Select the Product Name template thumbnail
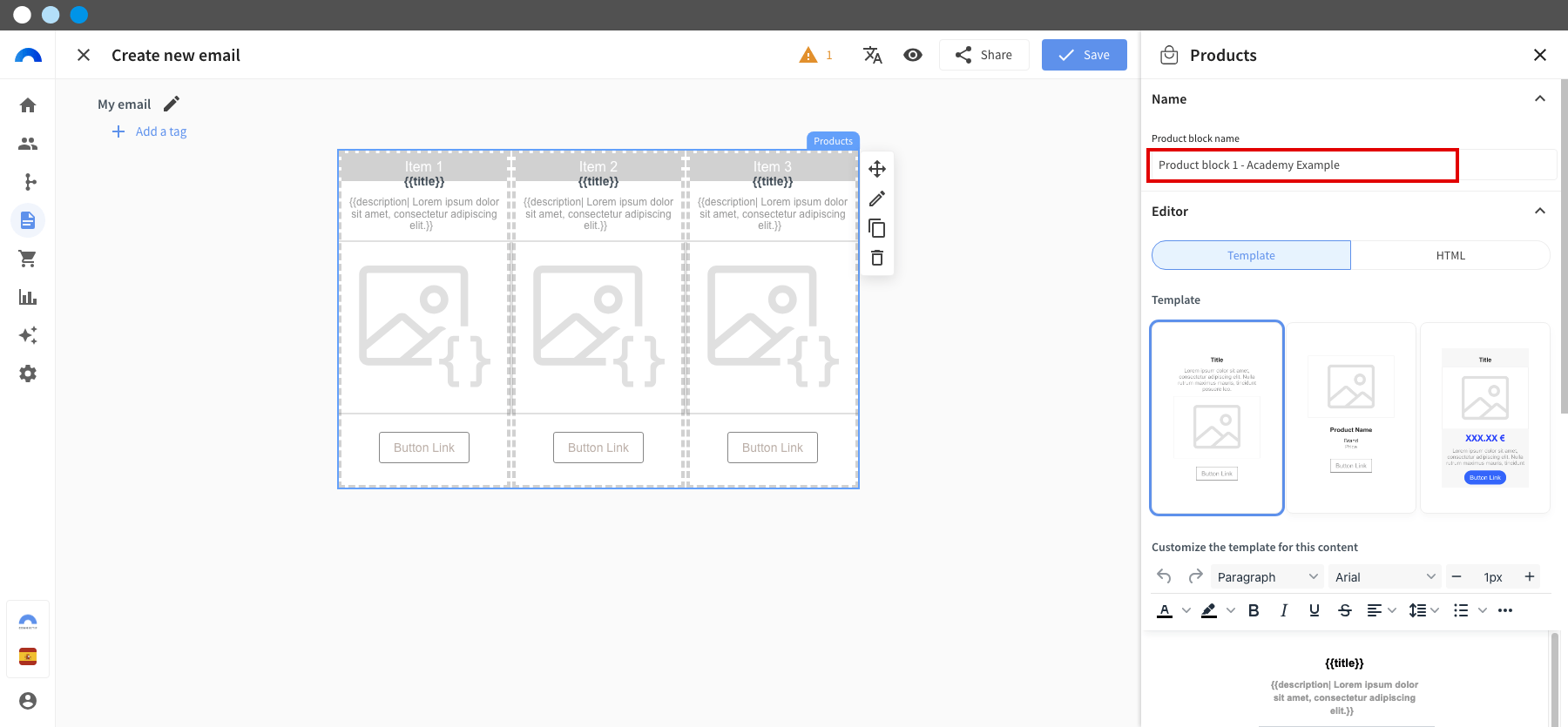The width and height of the screenshot is (1568, 727). 1351,418
